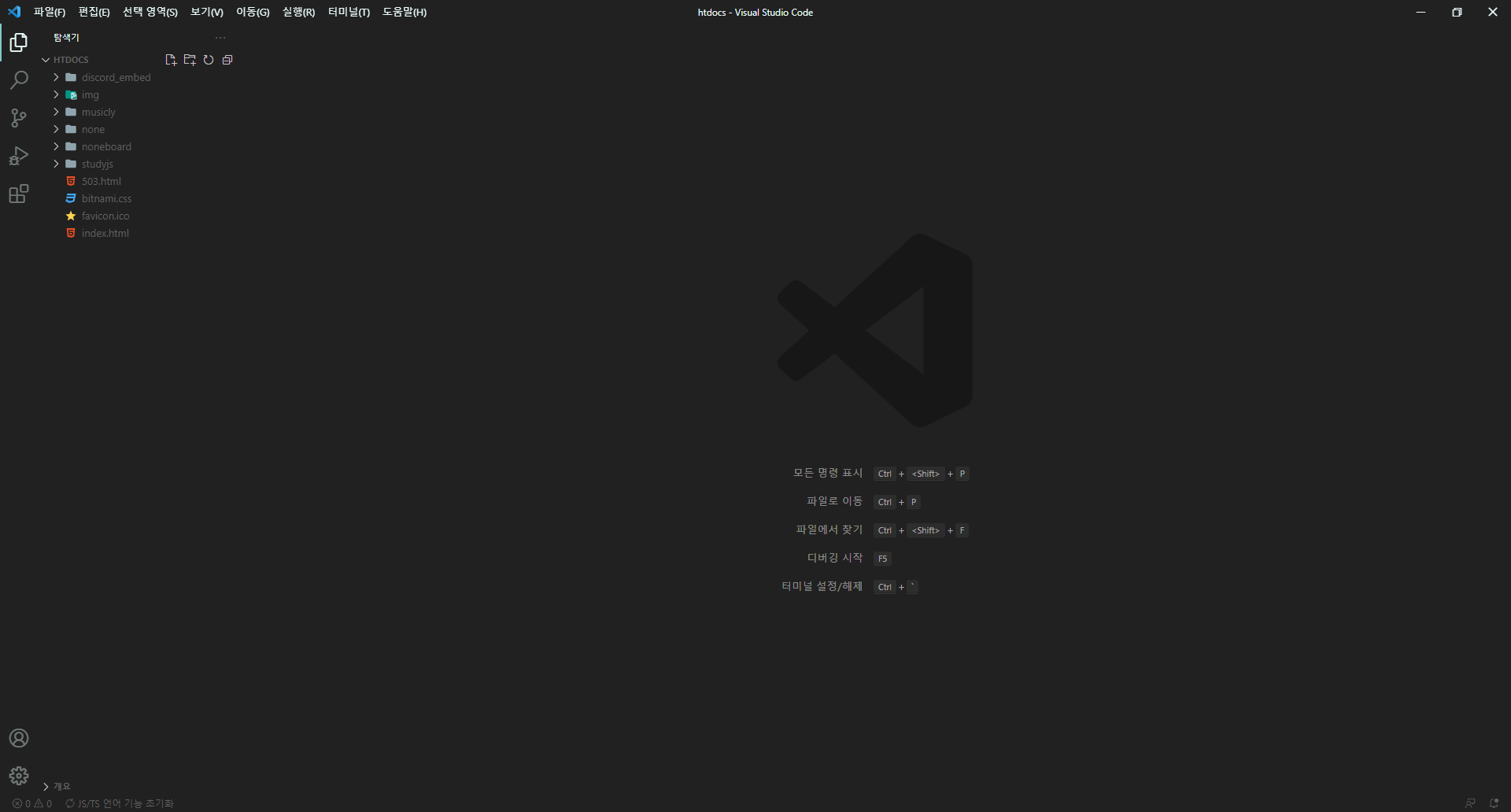Expand the noneboard folder

(x=56, y=146)
